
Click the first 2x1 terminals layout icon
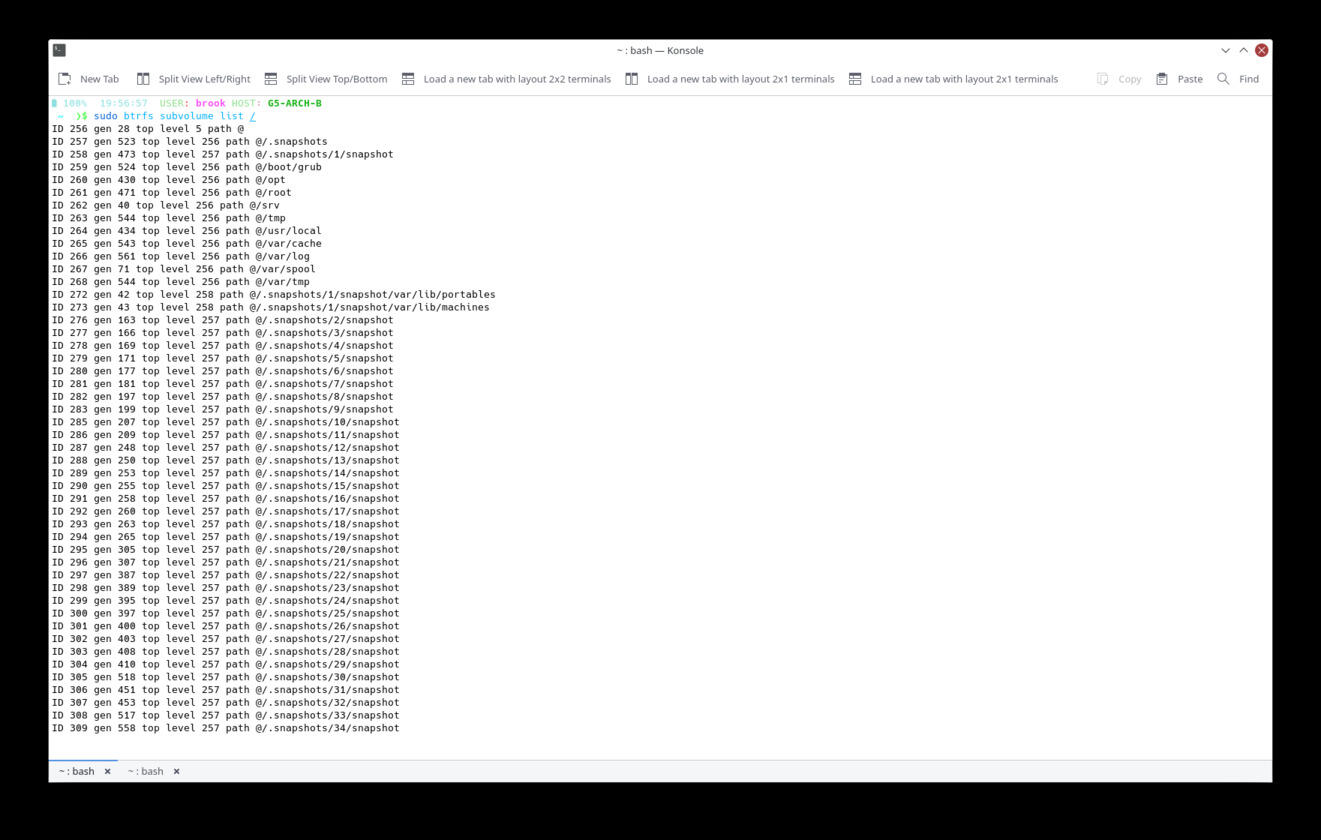[x=632, y=79]
